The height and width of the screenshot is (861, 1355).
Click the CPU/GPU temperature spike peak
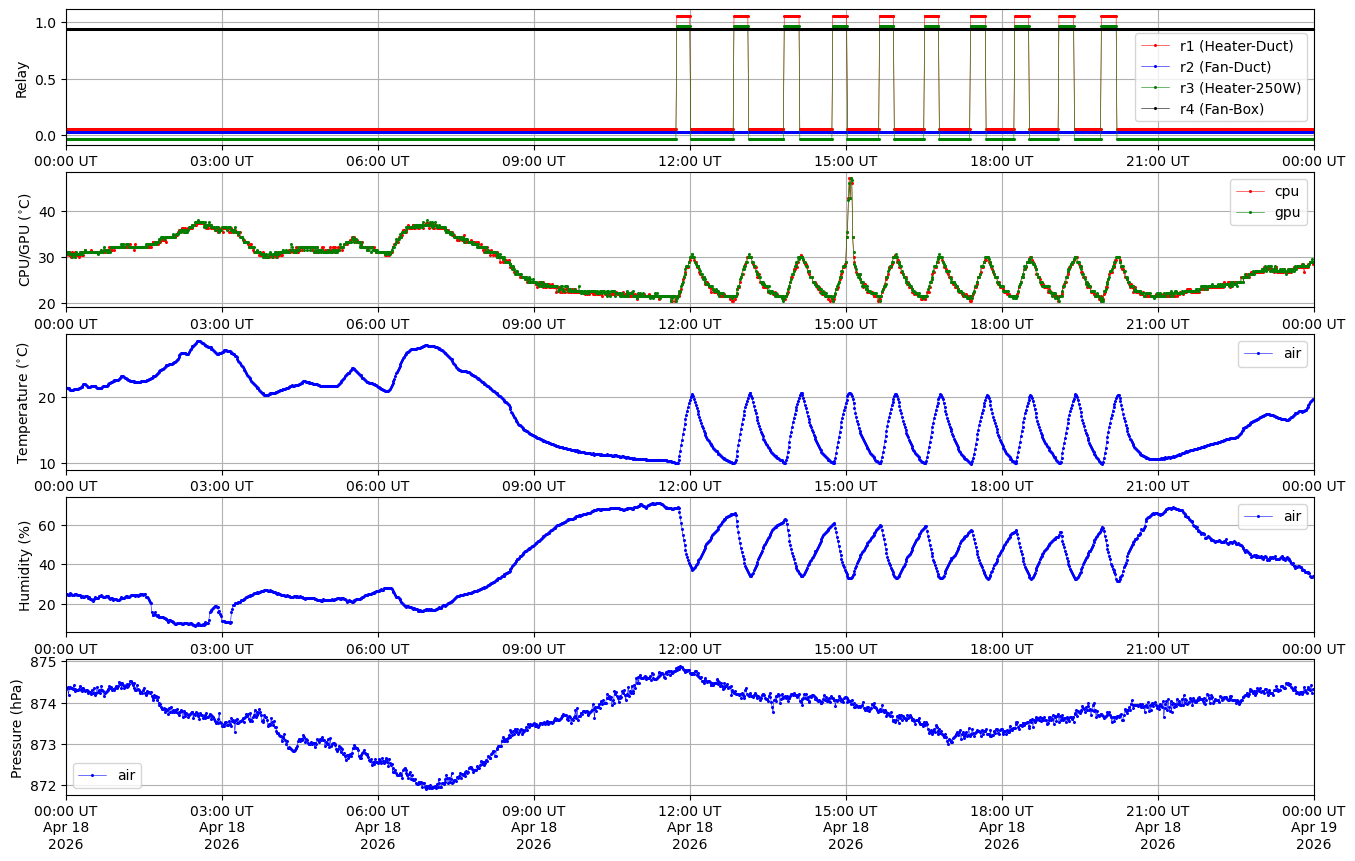point(850,180)
